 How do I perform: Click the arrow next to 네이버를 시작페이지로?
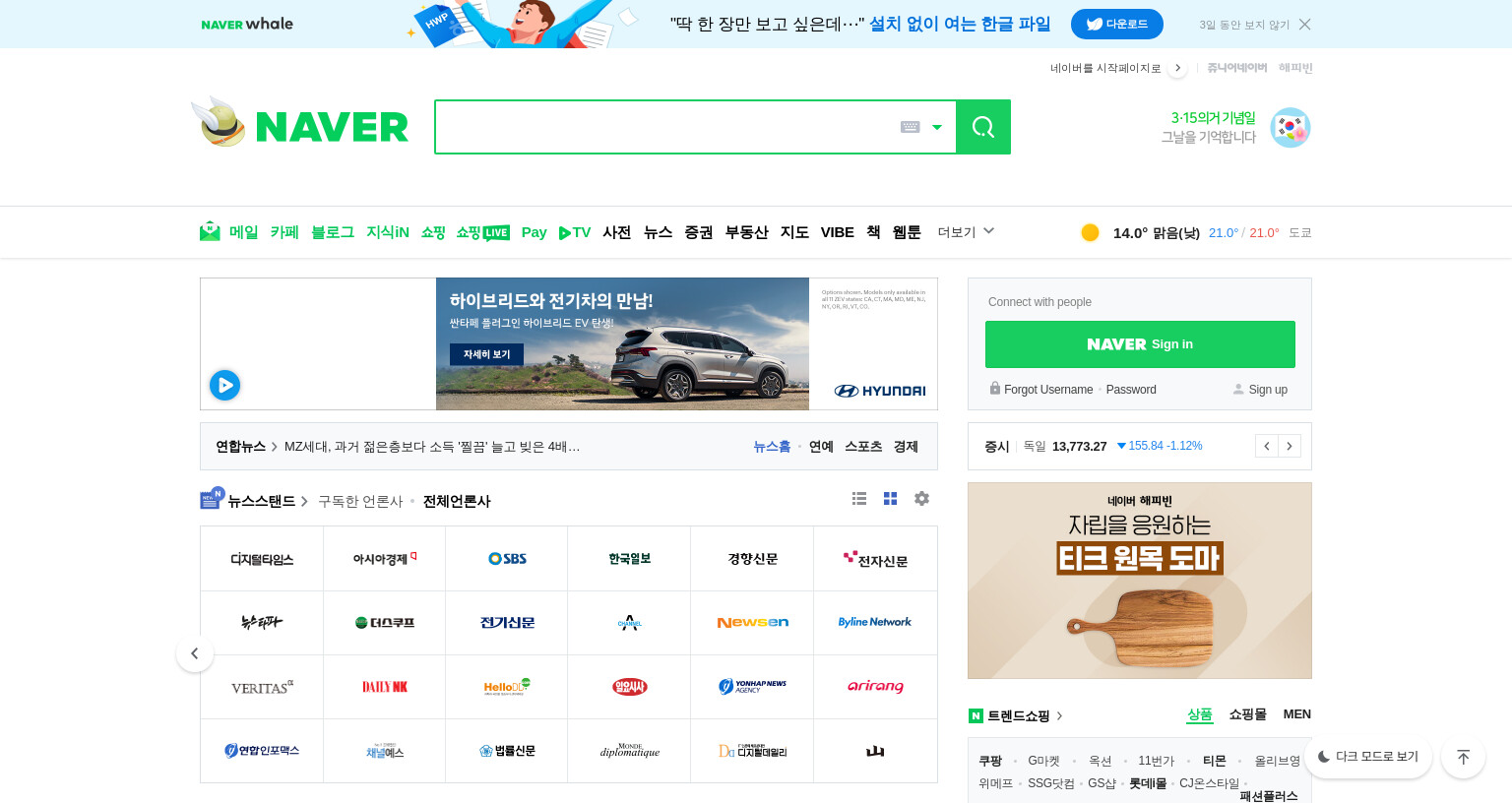[1177, 68]
